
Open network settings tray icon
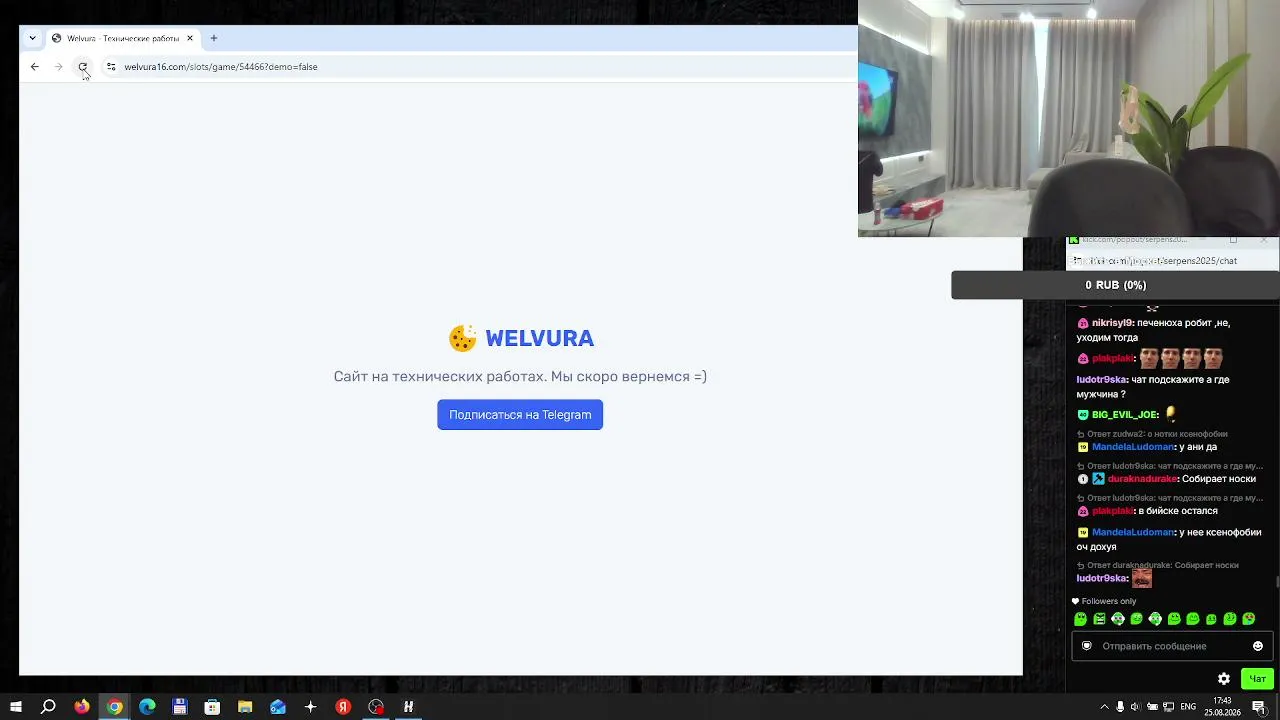[1168, 707]
